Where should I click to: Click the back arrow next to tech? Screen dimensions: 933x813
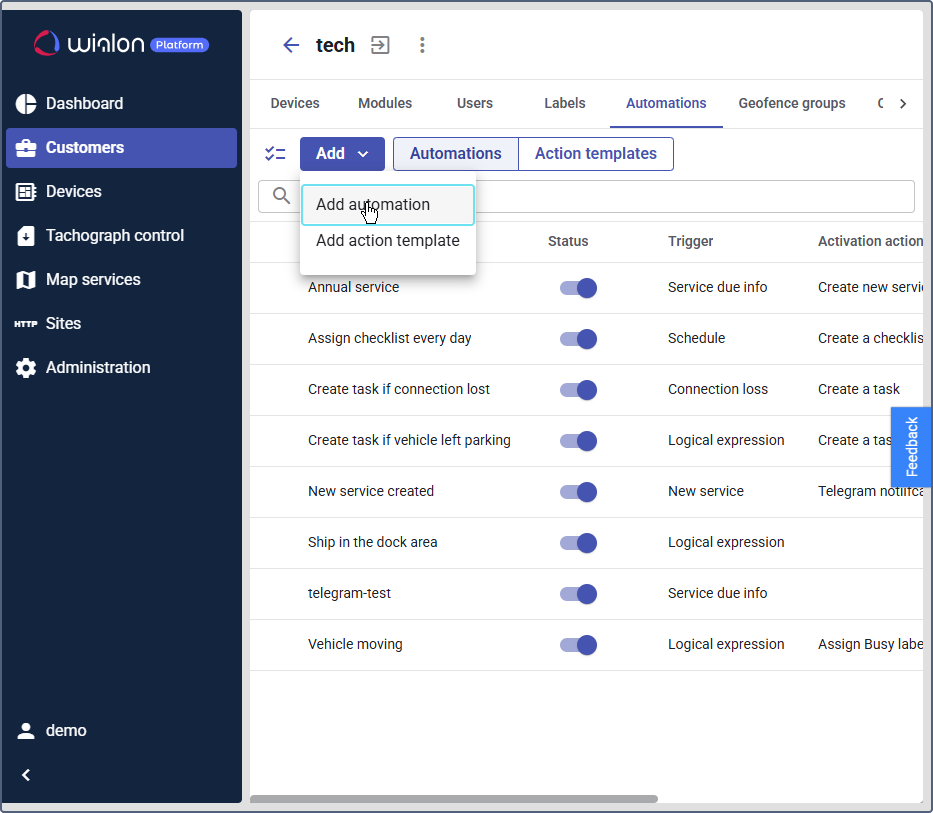point(291,45)
